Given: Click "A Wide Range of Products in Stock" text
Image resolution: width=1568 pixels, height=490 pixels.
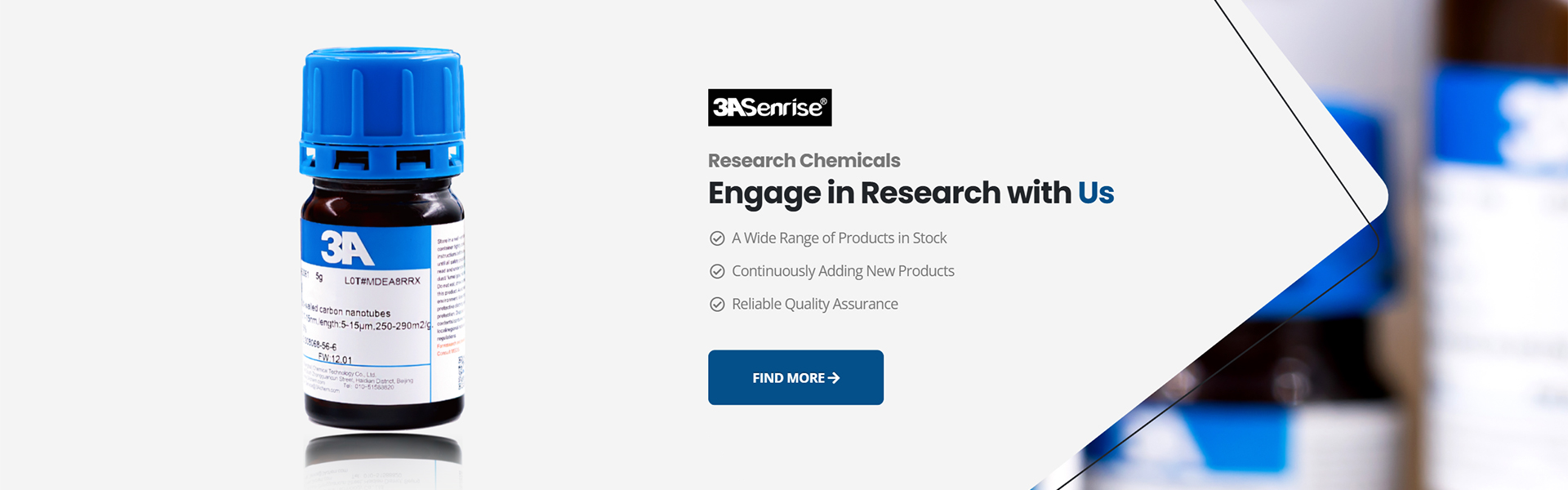Looking at the screenshot, I should (x=839, y=238).
